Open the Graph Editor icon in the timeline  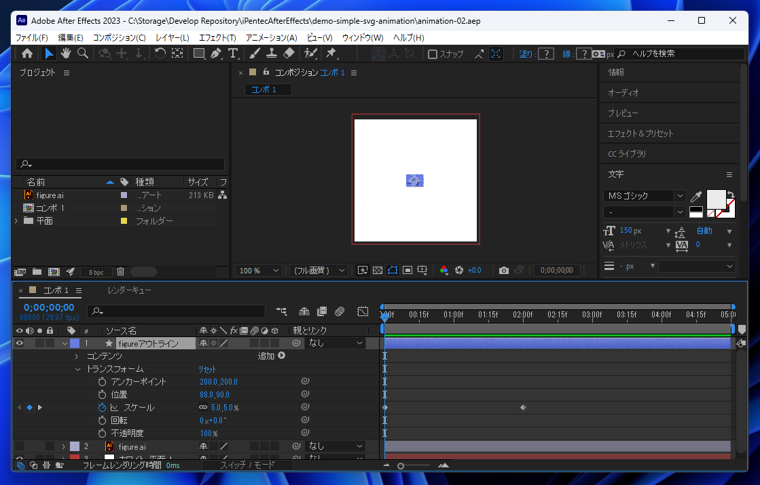click(x=363, y=311)
